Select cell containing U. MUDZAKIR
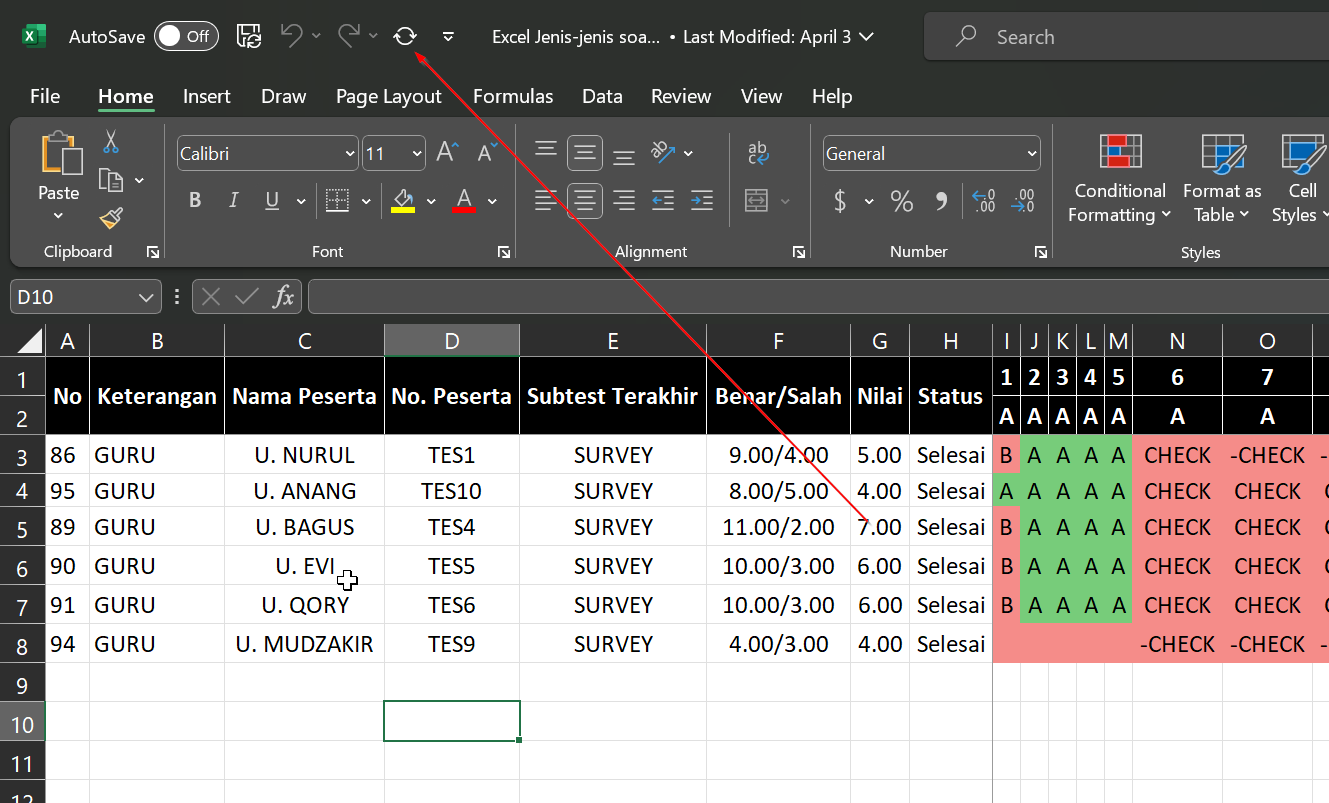1329x803 pixels. [304, 644]
